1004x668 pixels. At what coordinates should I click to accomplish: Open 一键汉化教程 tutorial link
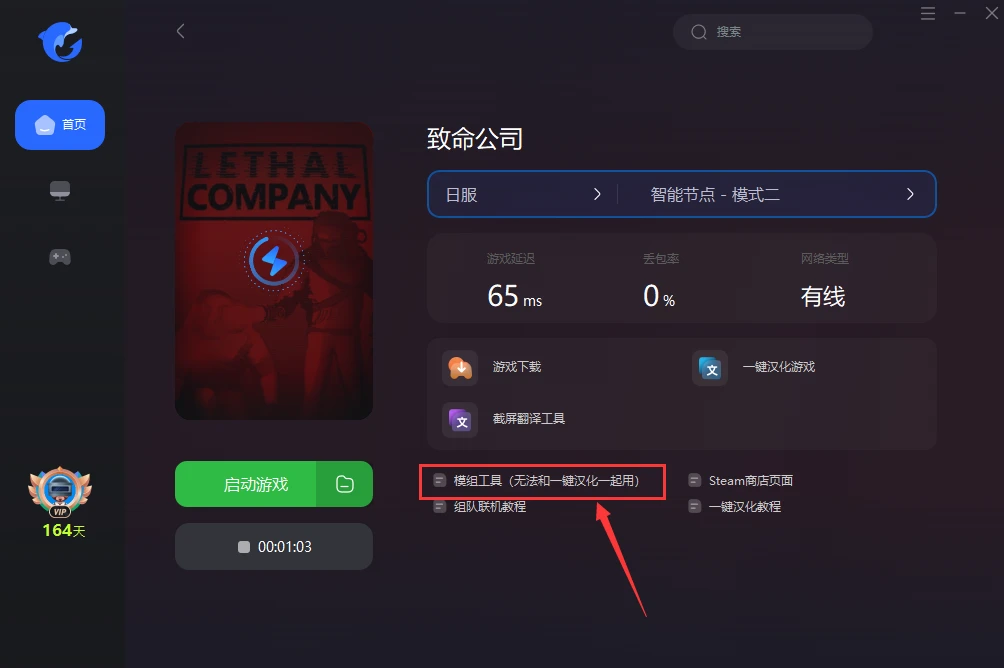click(x=735, y=507)
